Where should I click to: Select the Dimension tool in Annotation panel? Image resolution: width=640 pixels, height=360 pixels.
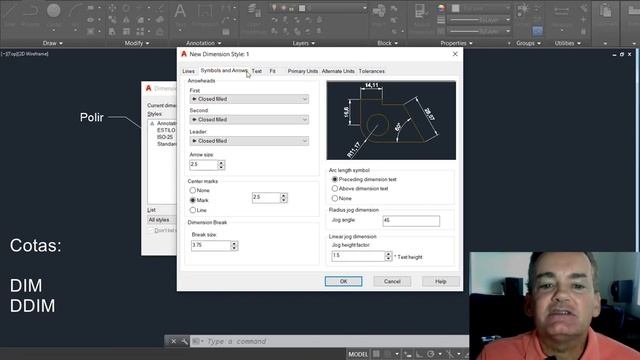(x=204, y=11)
